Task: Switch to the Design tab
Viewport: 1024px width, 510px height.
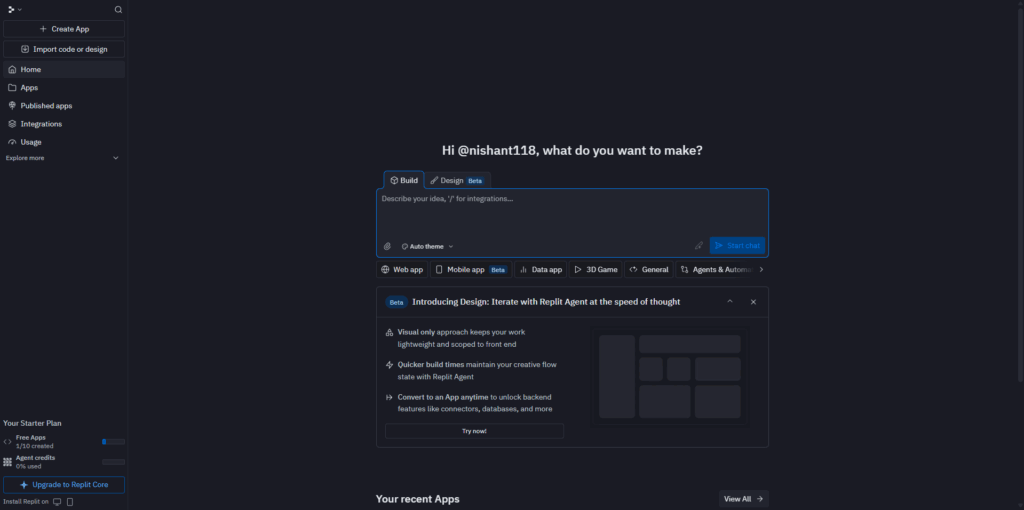Action: click(459, 180)
